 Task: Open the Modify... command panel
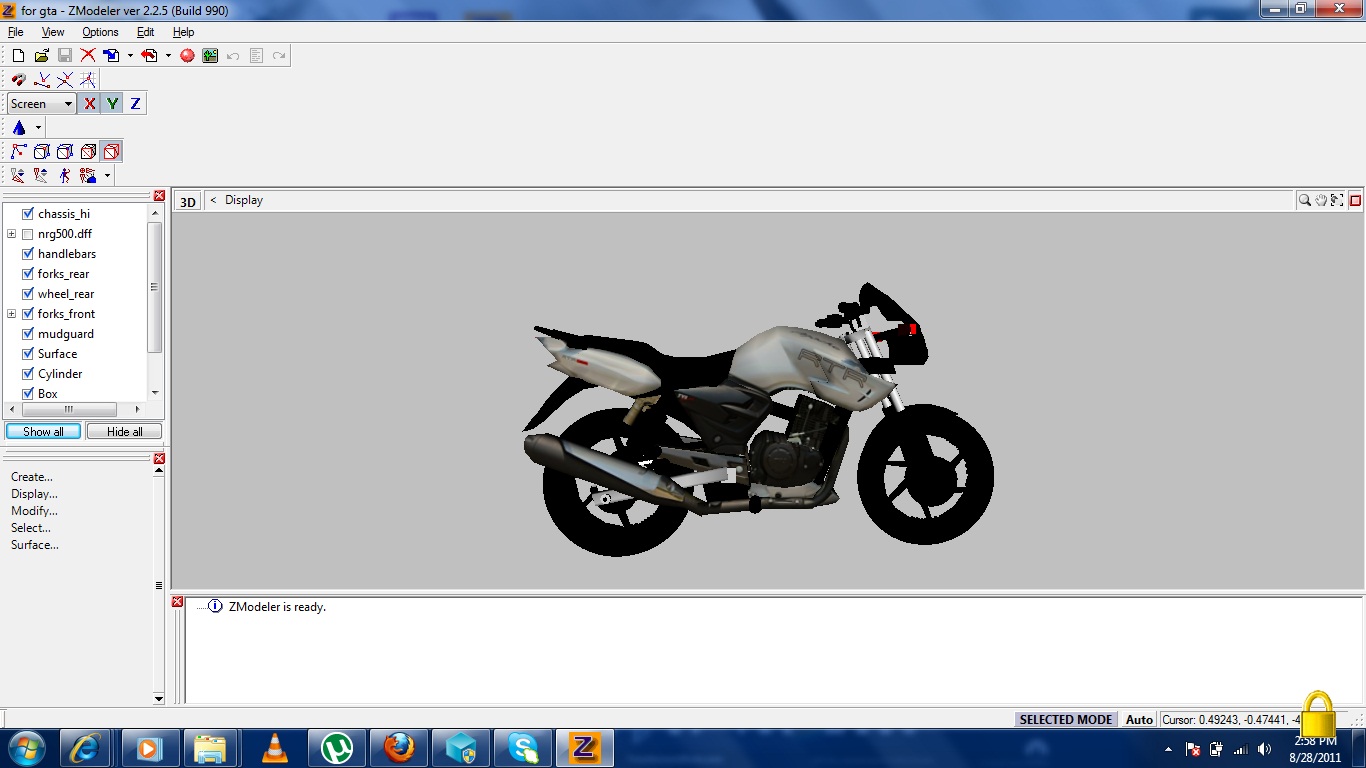(x=34, y=511)
